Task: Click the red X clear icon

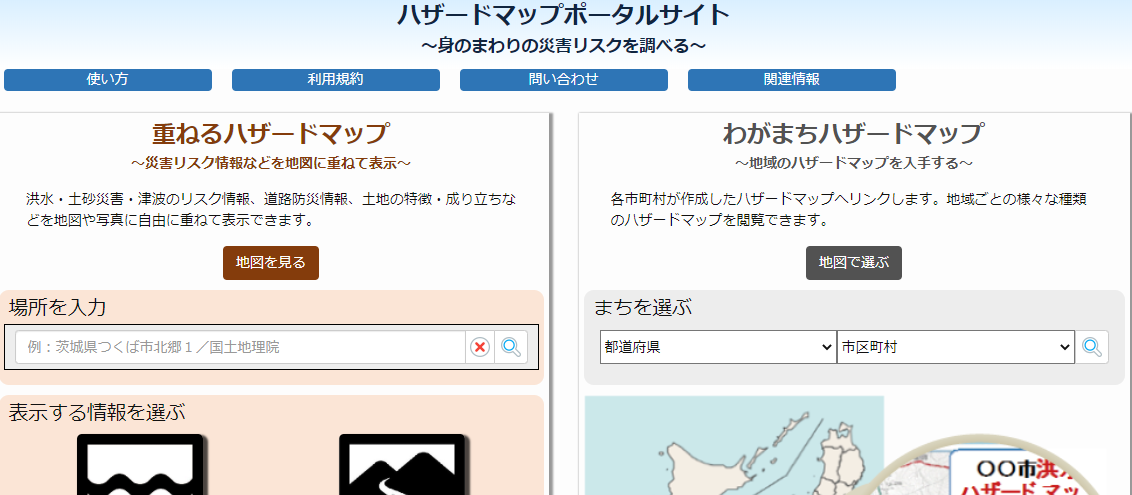Action: pyautogui.click(x=480, y=347)
